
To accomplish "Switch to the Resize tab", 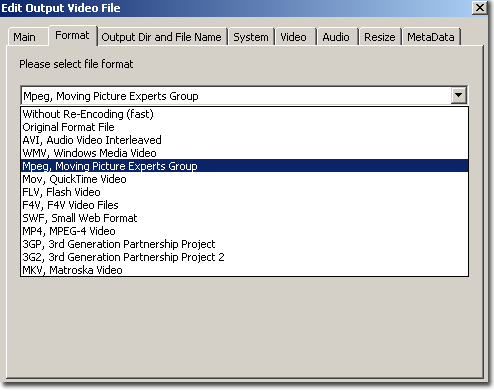I will (x=380, y=37).
